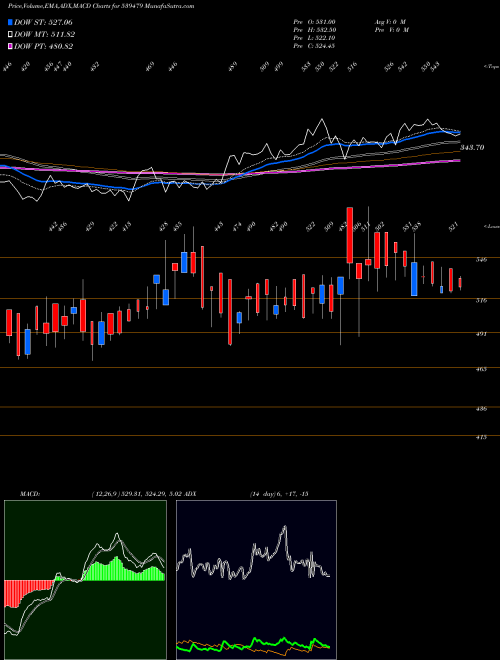Click the tallest red candlestick near chart peak
500x660 pixels.
pos(349,235)
